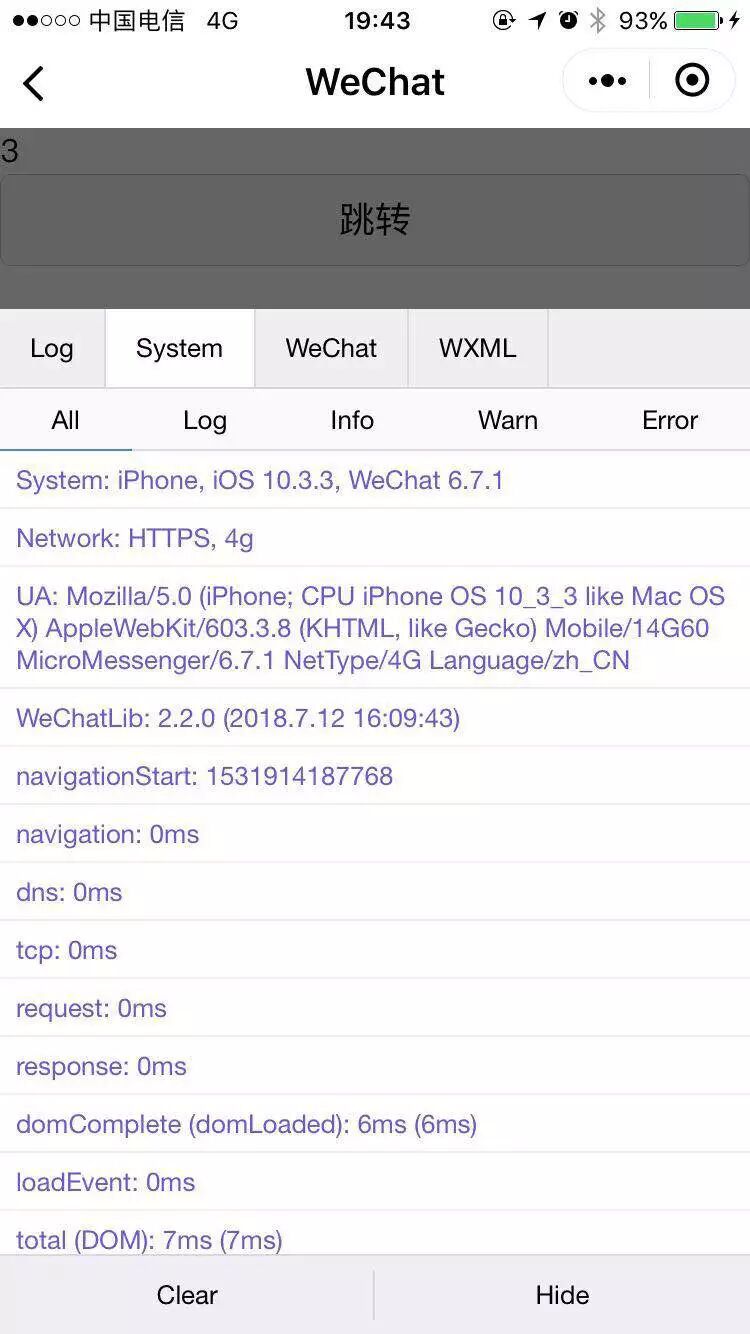
Task: Tap the 19:43 clock in status bar
Action: click(377, 20)
